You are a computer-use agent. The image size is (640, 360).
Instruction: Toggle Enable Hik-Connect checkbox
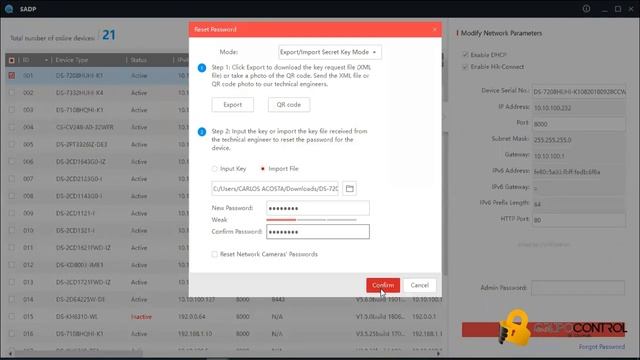(x=465, y=67)
